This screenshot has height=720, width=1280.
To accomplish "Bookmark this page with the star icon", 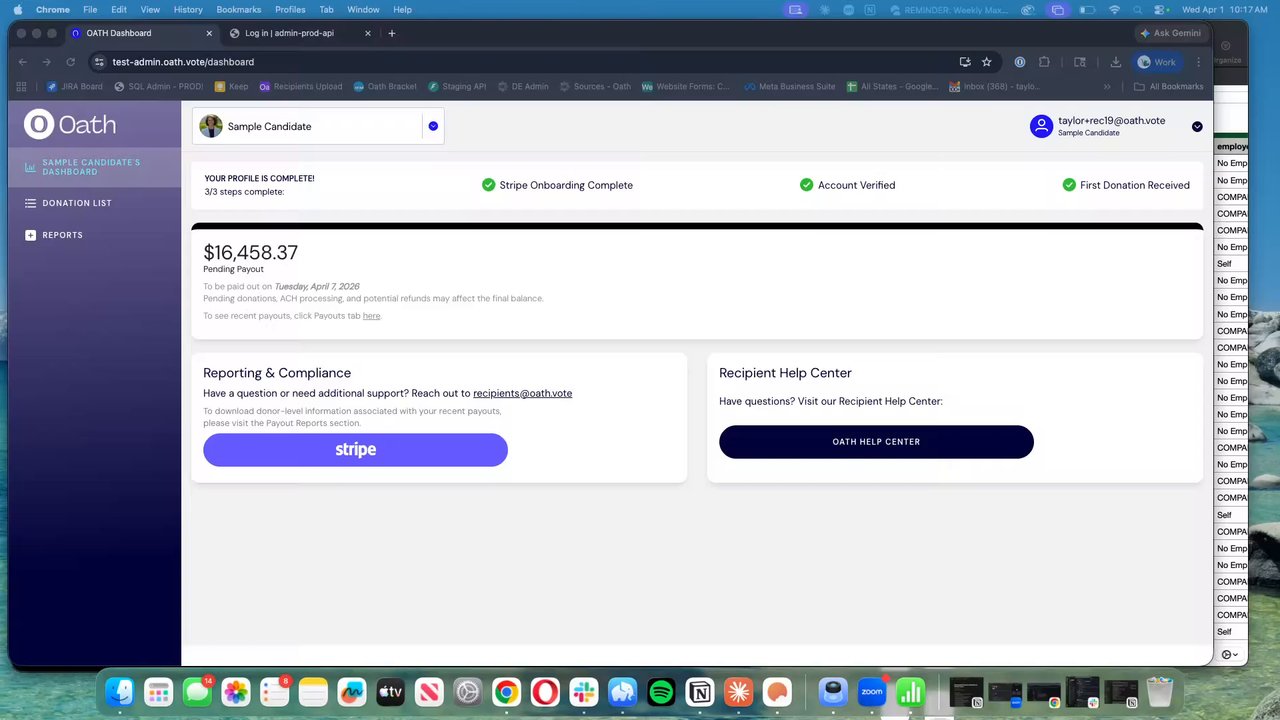I will click(986, 62).
